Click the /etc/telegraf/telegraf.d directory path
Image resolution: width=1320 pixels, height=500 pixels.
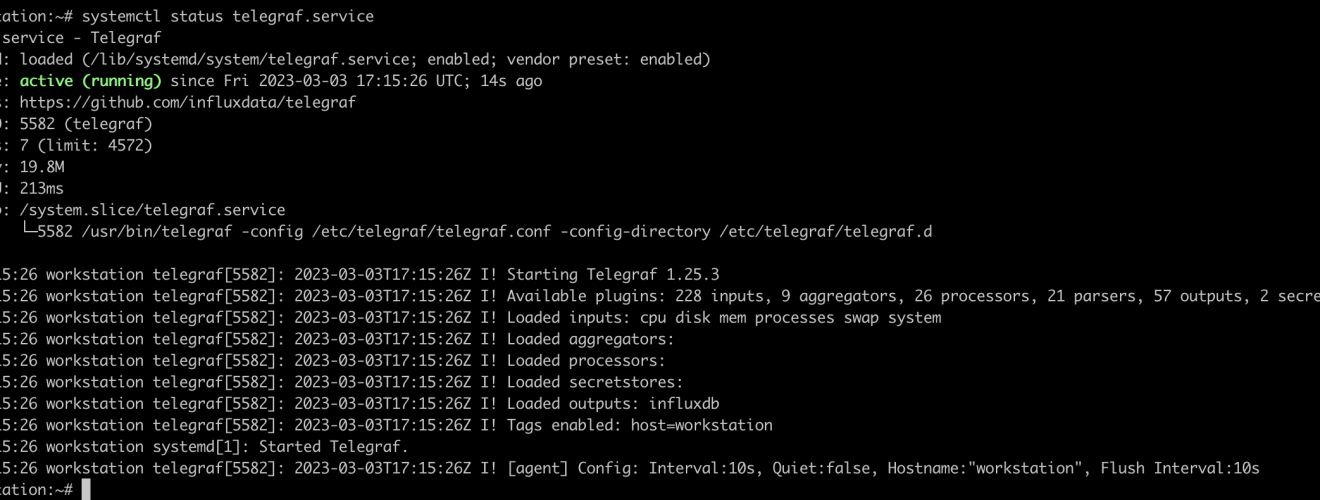pos(827,231)
